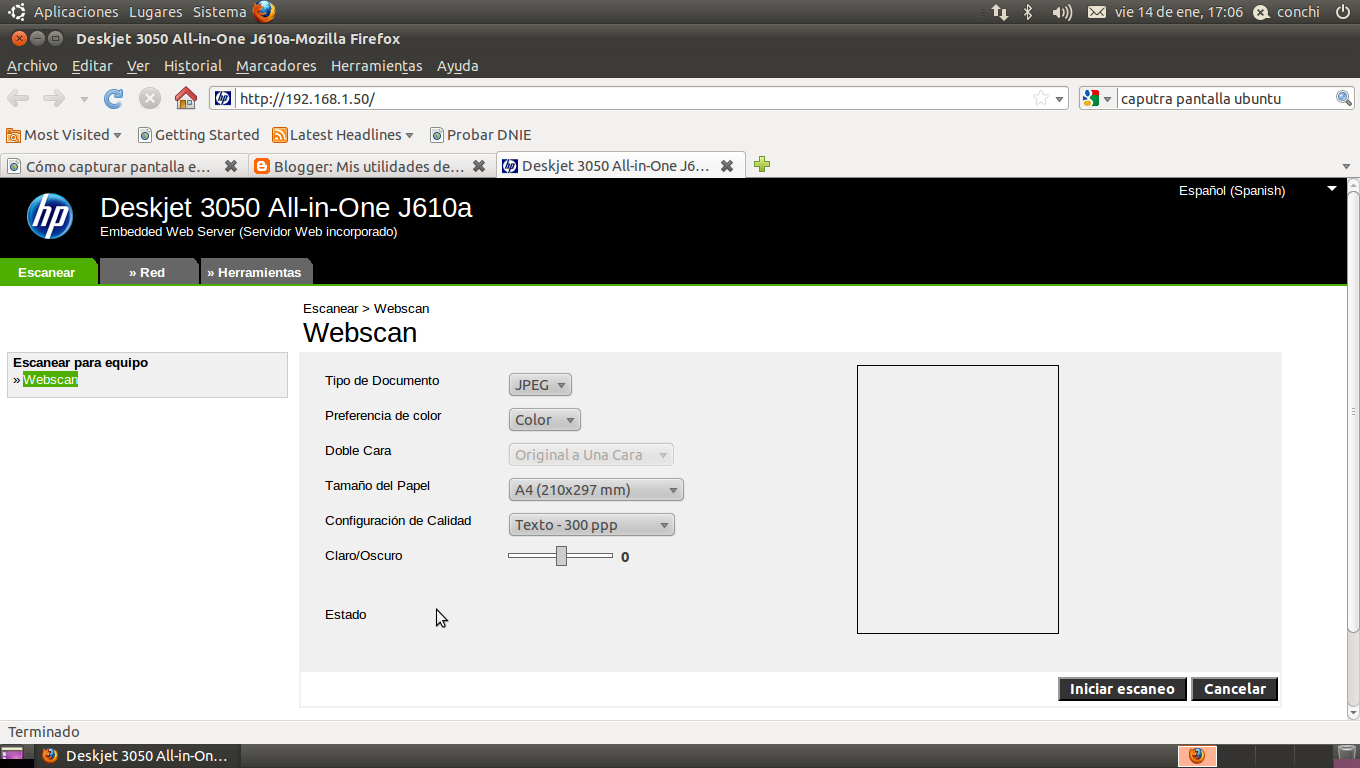Click the stop loading icon
Viewport: 1360px width, 768px height.
pyautogui.click(x=150, y=98)
